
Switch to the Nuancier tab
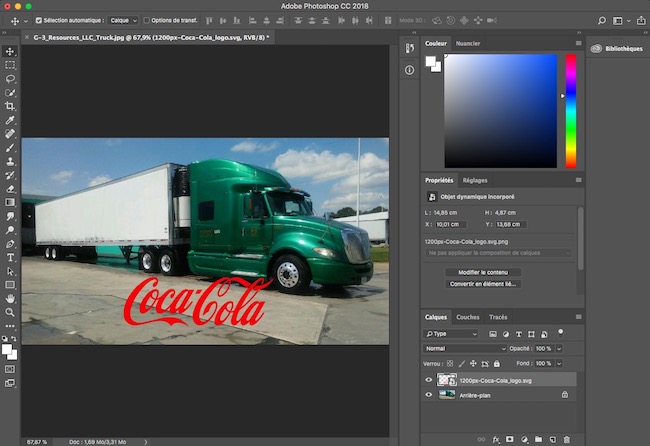(468, 43)
